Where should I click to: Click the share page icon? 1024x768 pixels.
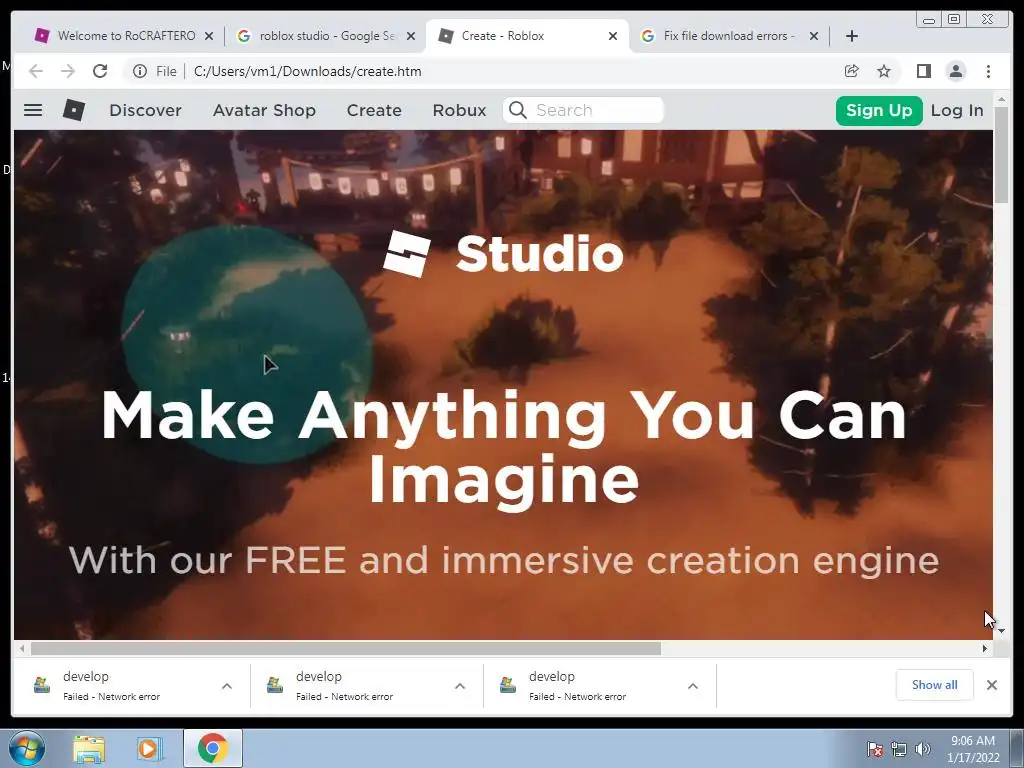click(852, 71)
